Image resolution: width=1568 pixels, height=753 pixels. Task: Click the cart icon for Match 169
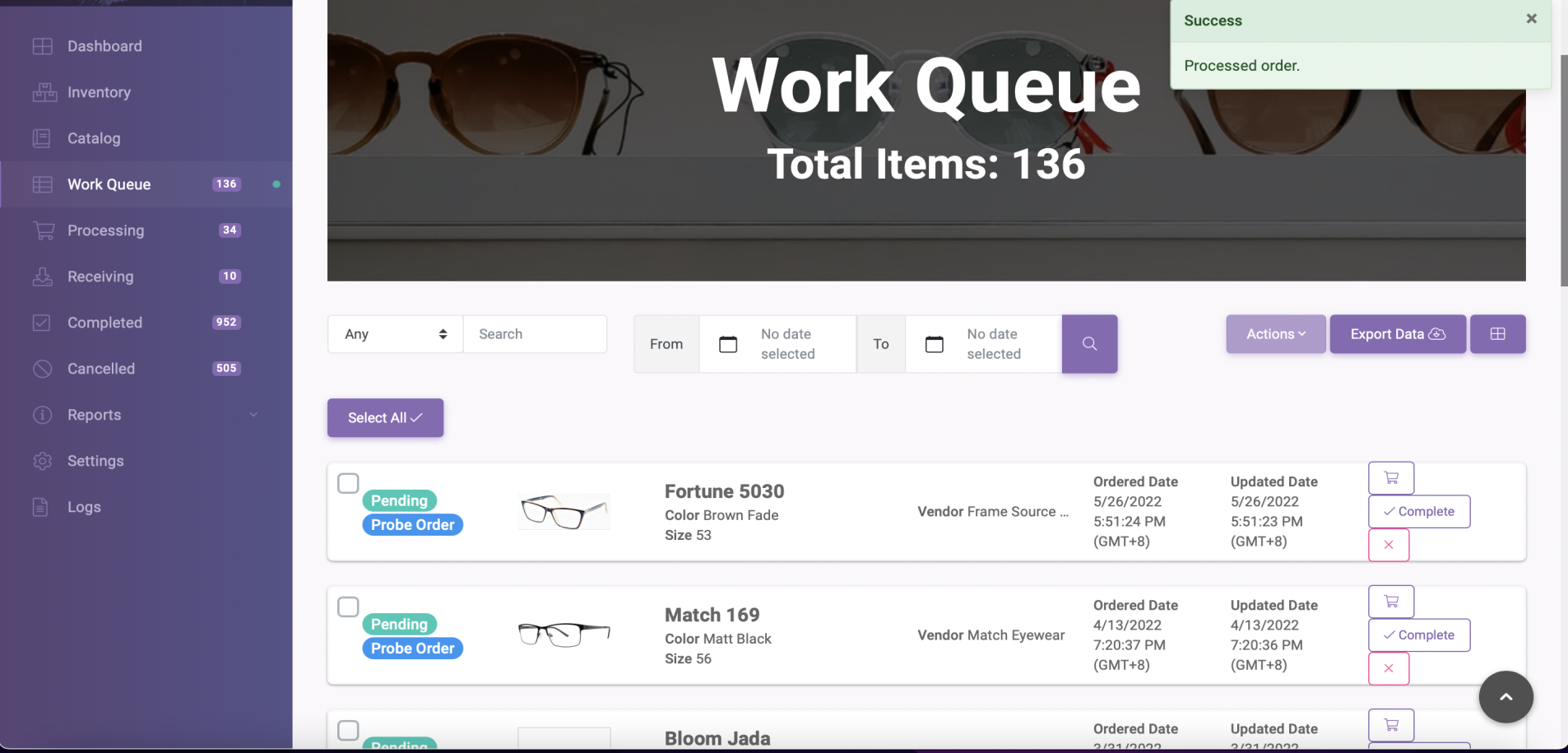1391,602
